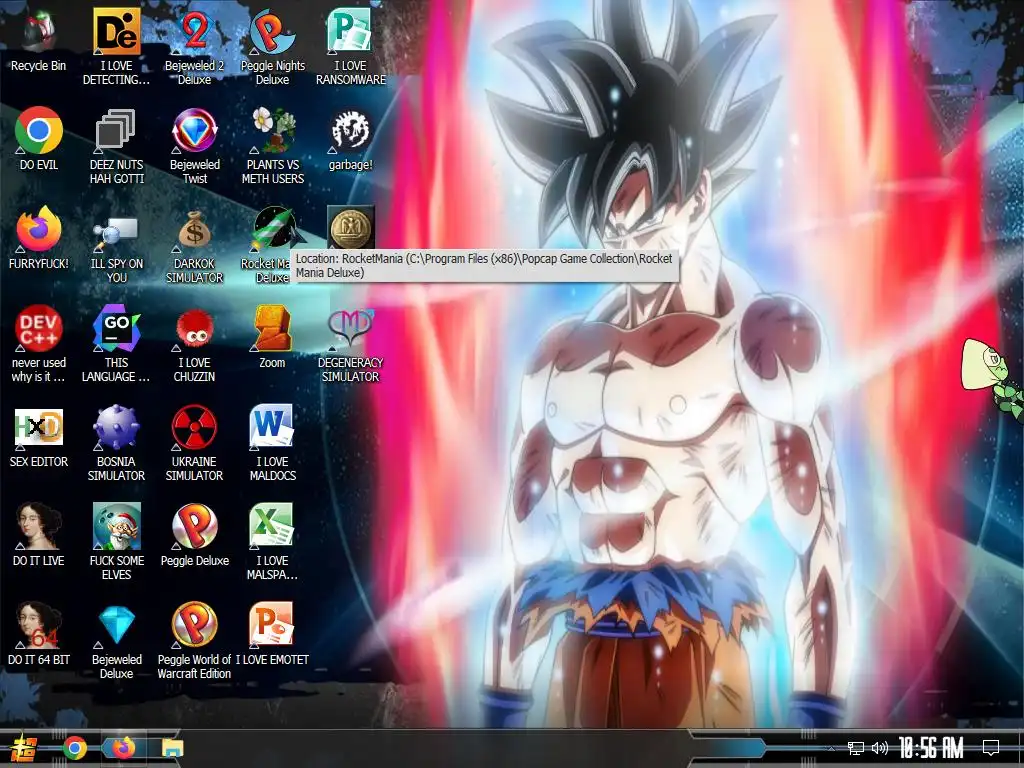Open the network status tray icon

tap(856, 748)
